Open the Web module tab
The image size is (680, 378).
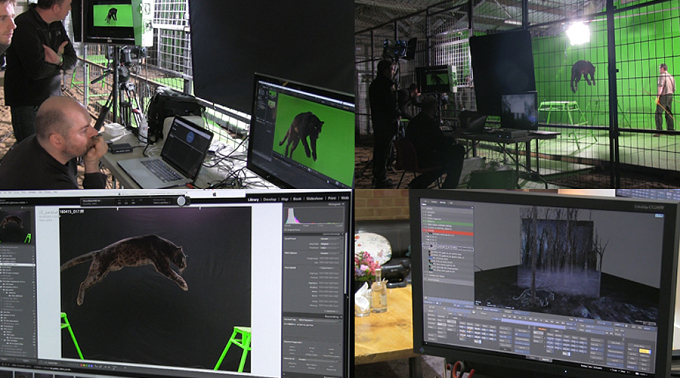pyautogui.click(x=345, y=198)
